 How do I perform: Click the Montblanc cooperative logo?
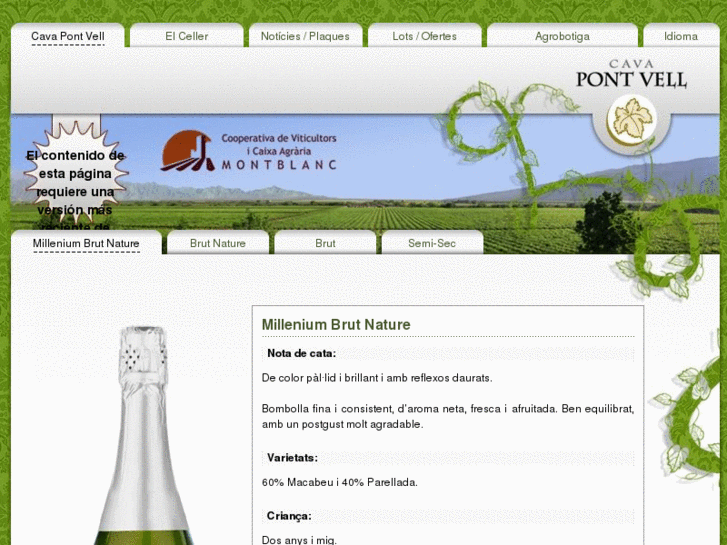[x=249, y=151]
